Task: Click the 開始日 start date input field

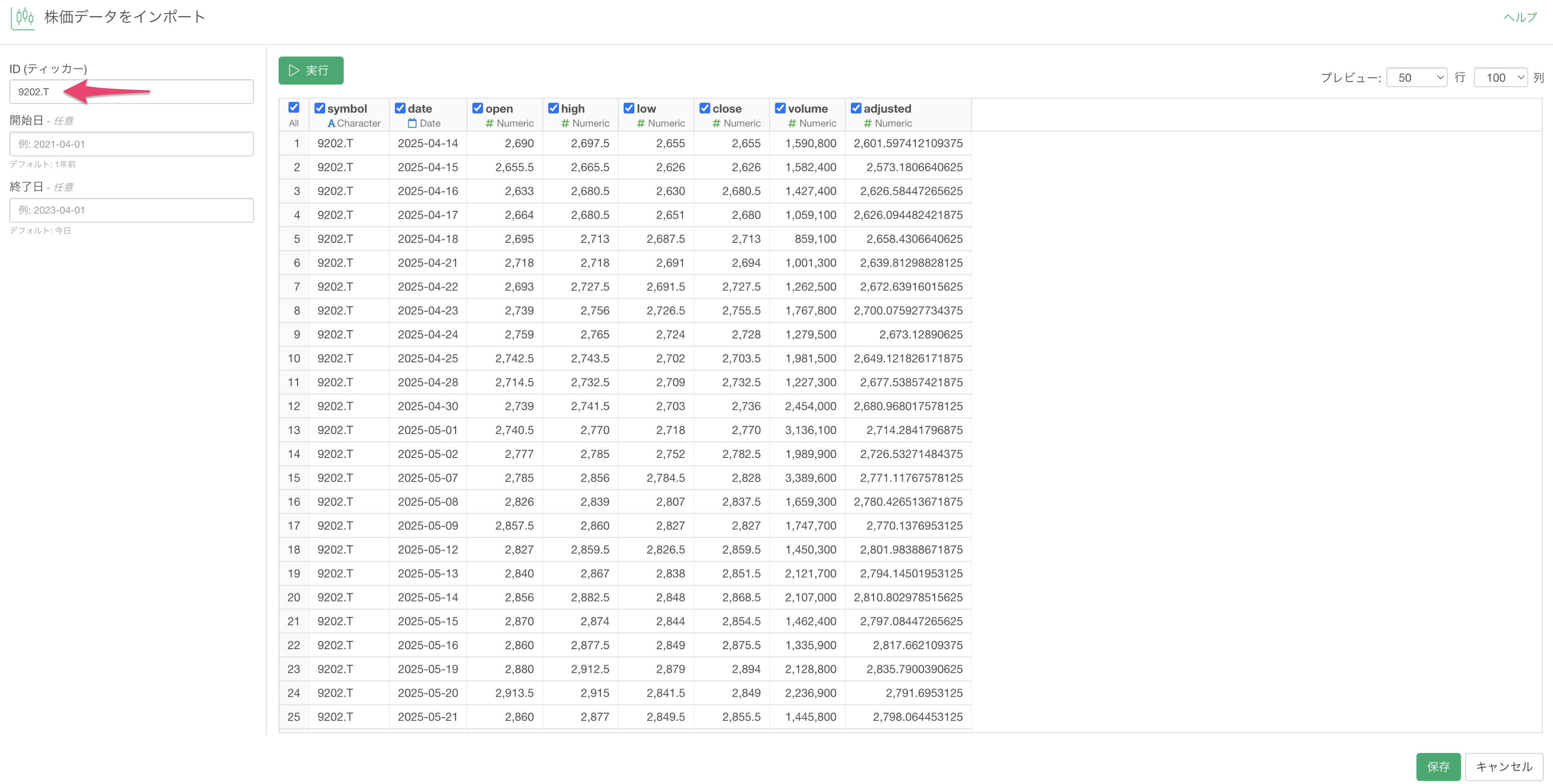Action: 132,145
